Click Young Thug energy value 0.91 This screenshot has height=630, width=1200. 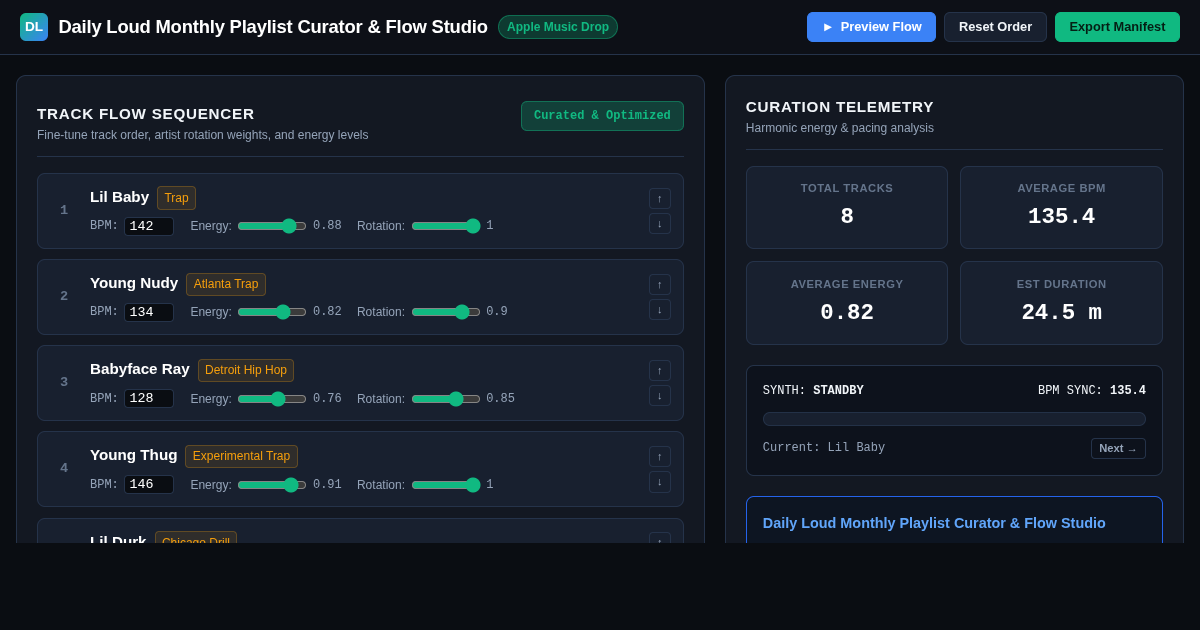[x=327, y=485]
